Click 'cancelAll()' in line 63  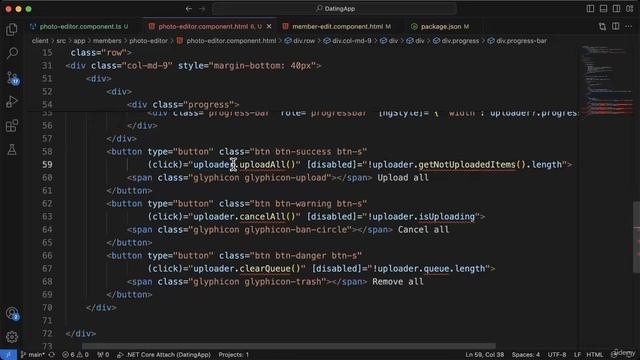267,217
